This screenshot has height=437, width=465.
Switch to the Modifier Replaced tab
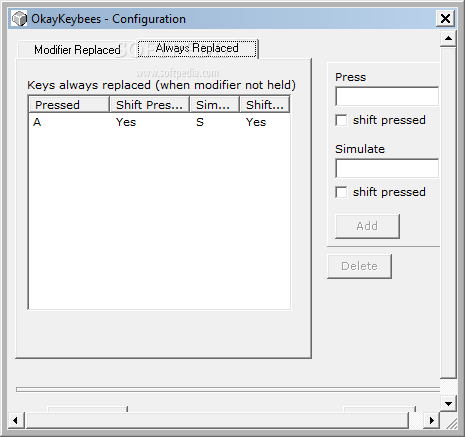[77, 50]
